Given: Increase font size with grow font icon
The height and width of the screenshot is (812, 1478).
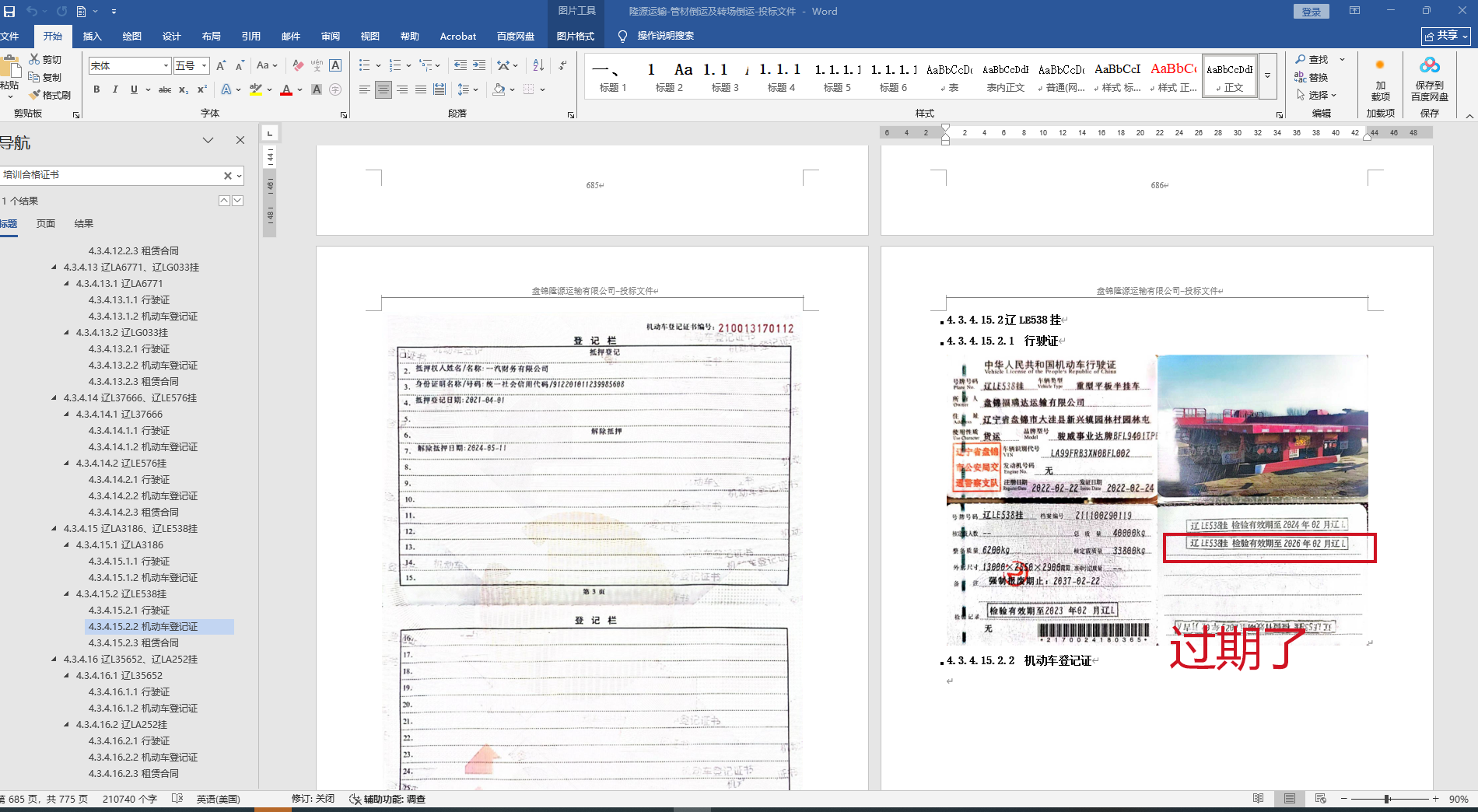Looking at the screenshot, I should coord(221,65).
